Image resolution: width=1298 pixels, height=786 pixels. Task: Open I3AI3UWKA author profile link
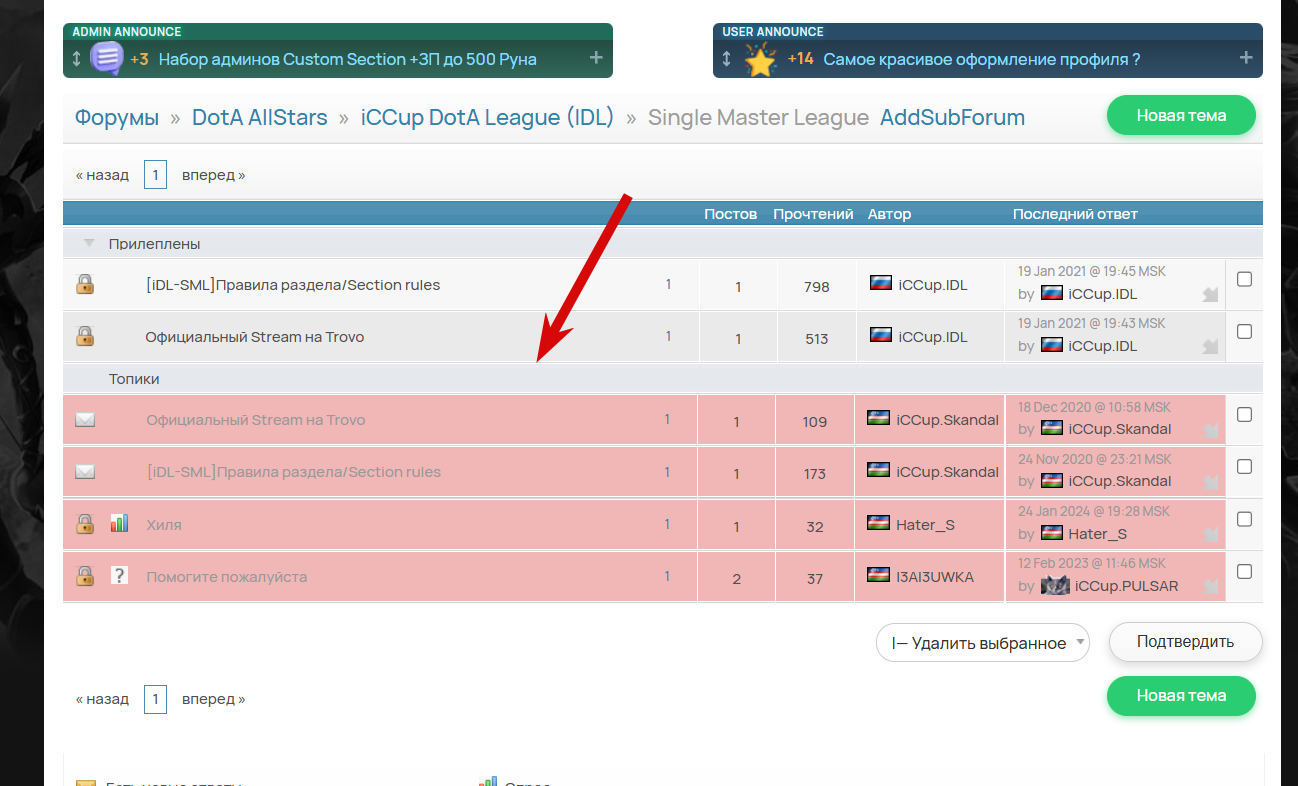pos(935,577)
